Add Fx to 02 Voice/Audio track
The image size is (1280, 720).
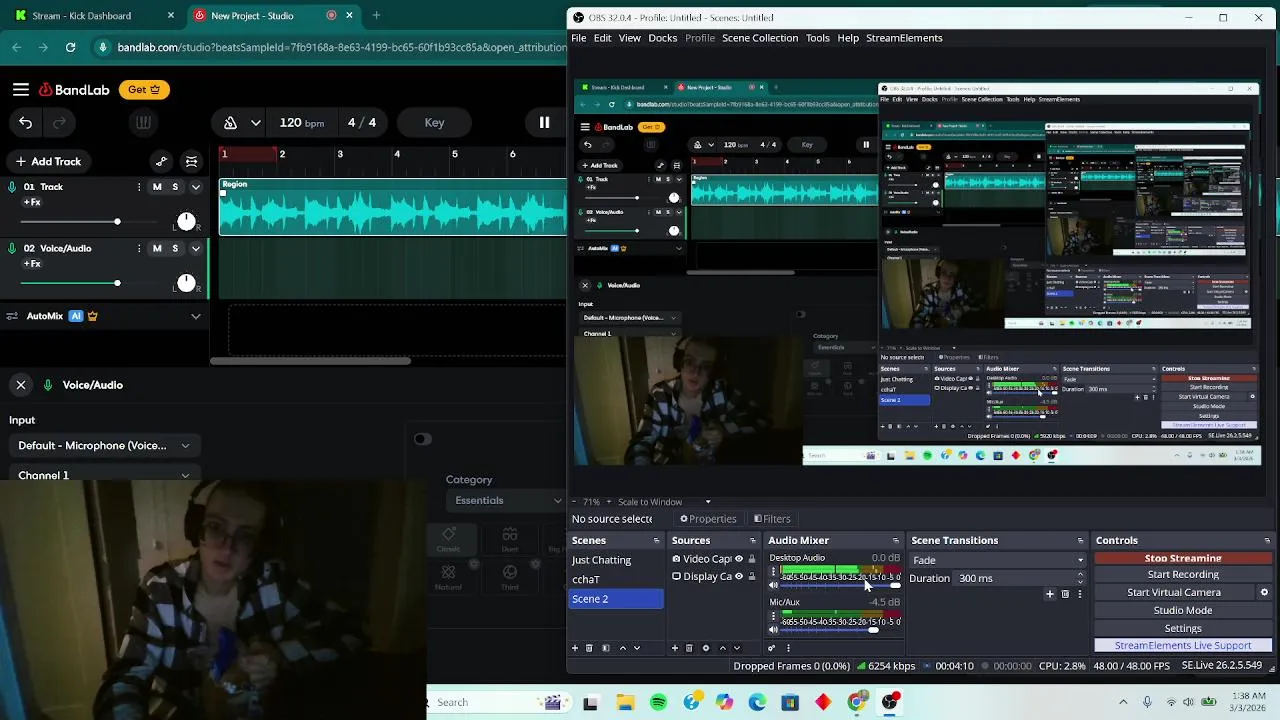(x=32, y=264)
